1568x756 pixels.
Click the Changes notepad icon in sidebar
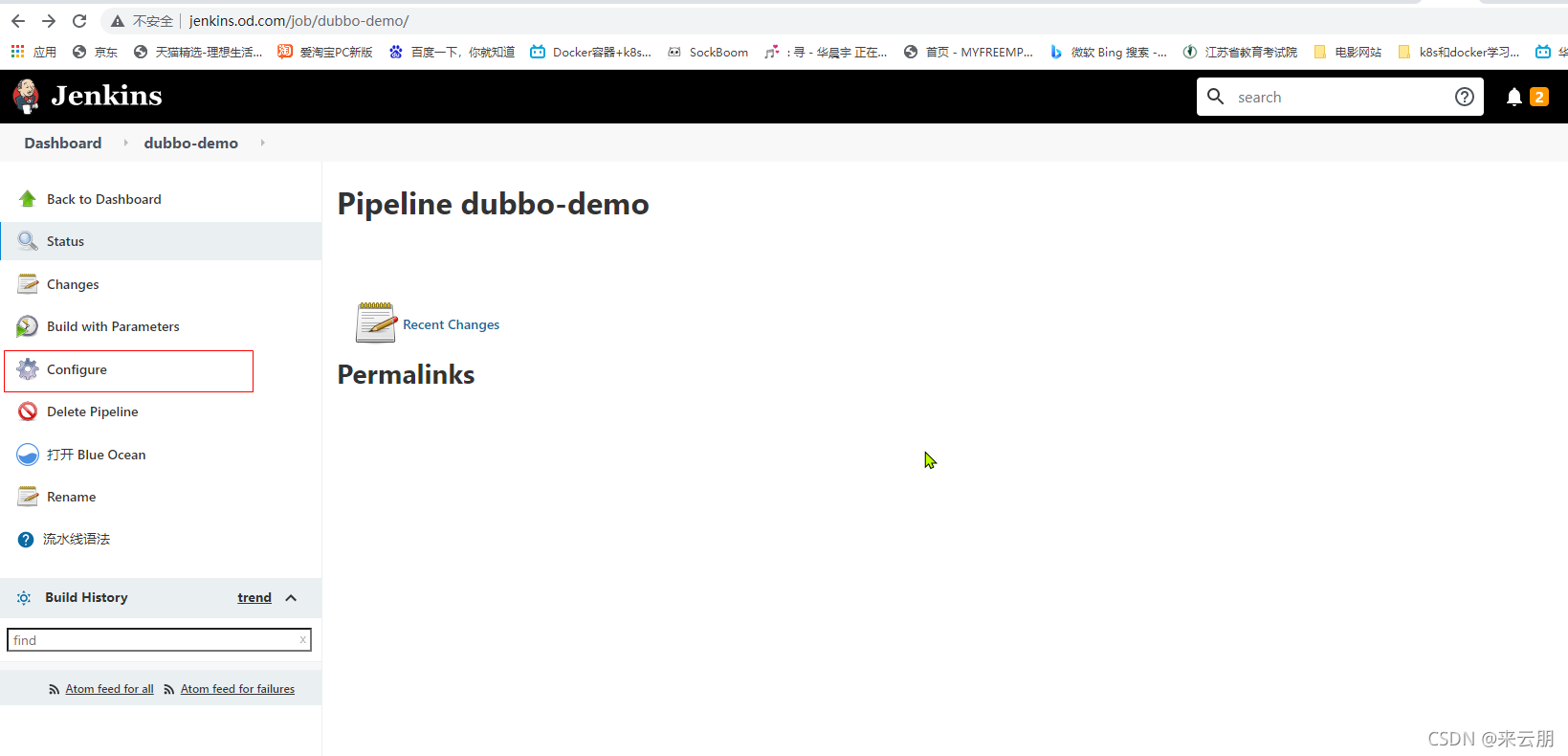coord(28,284)
